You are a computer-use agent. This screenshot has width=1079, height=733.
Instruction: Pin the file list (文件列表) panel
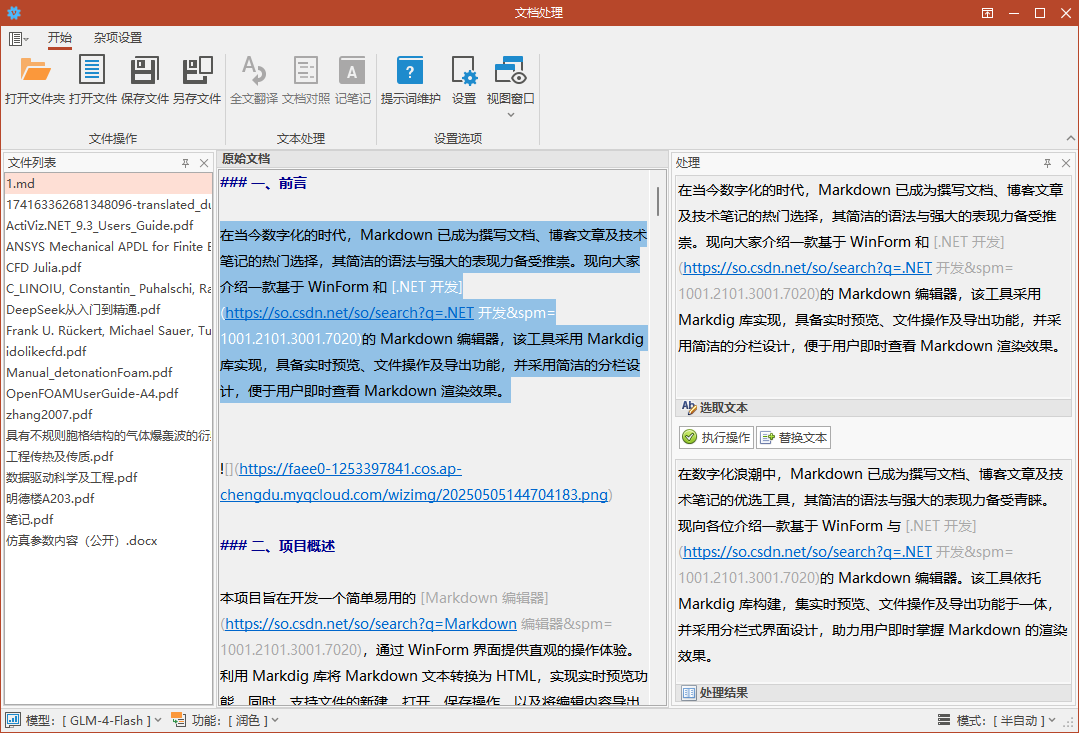(185, 163)
